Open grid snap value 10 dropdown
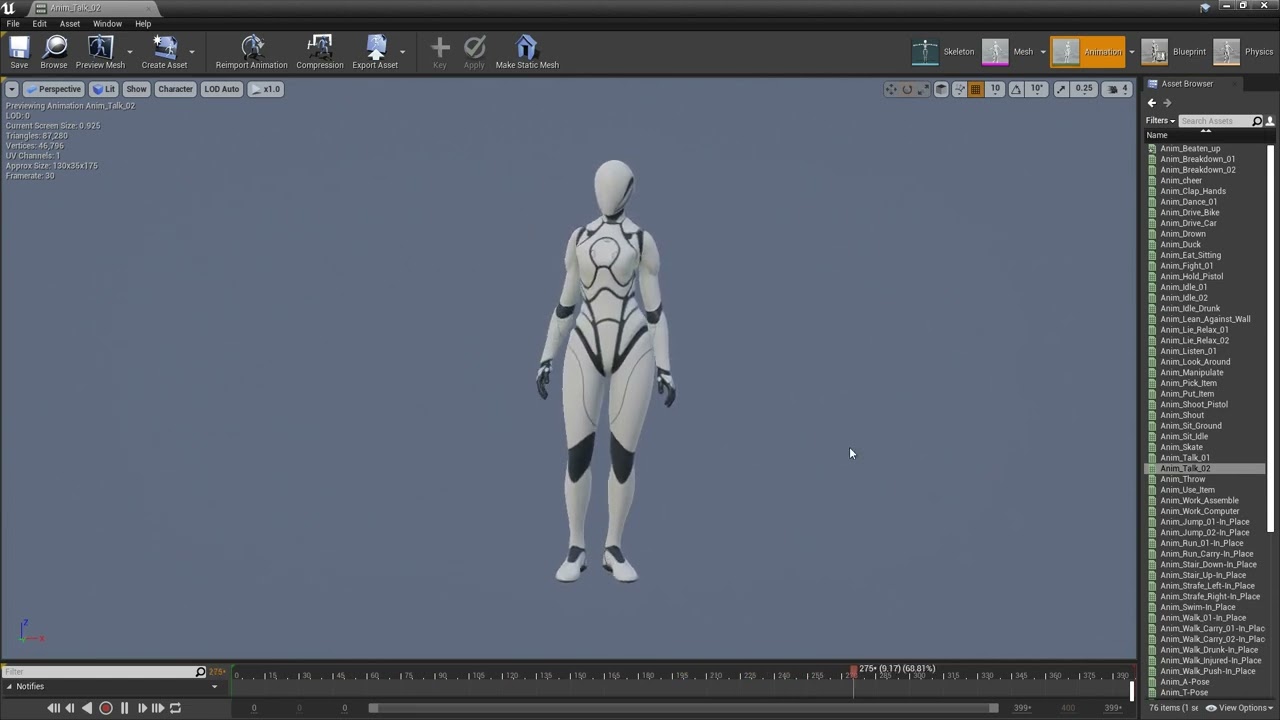This screenshot has width=1280, height=720. tap(995, 89)
